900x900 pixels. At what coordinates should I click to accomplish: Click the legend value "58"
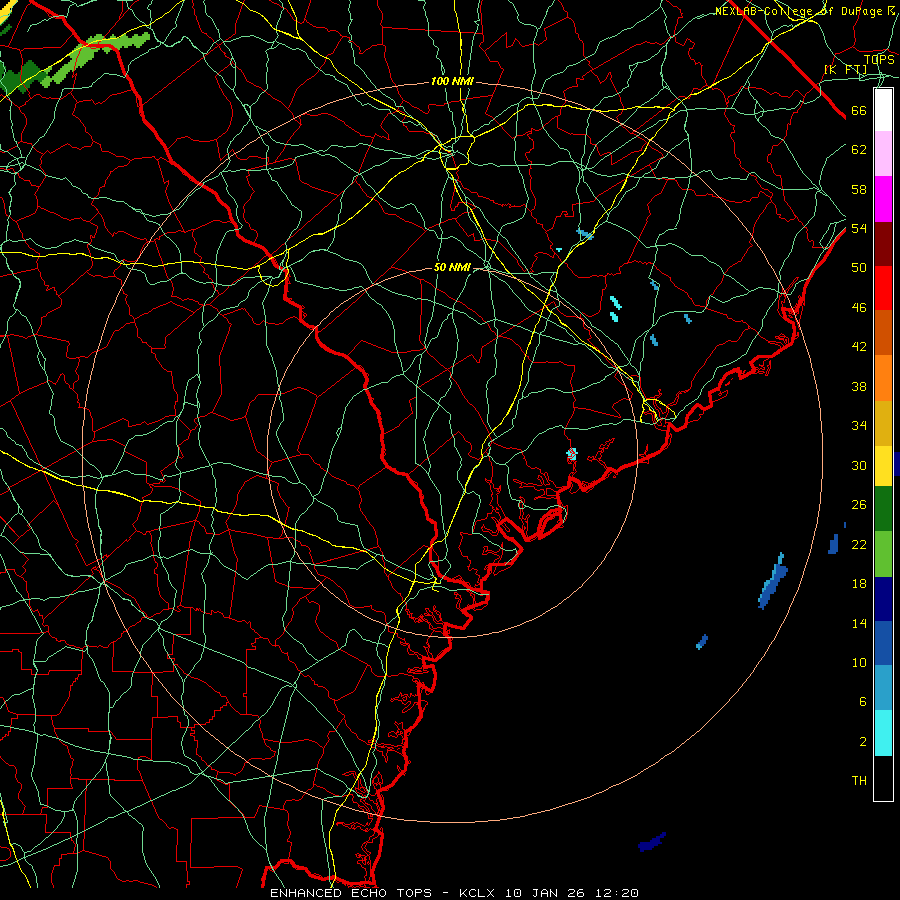pyautogui.click(x=859, y=189)
